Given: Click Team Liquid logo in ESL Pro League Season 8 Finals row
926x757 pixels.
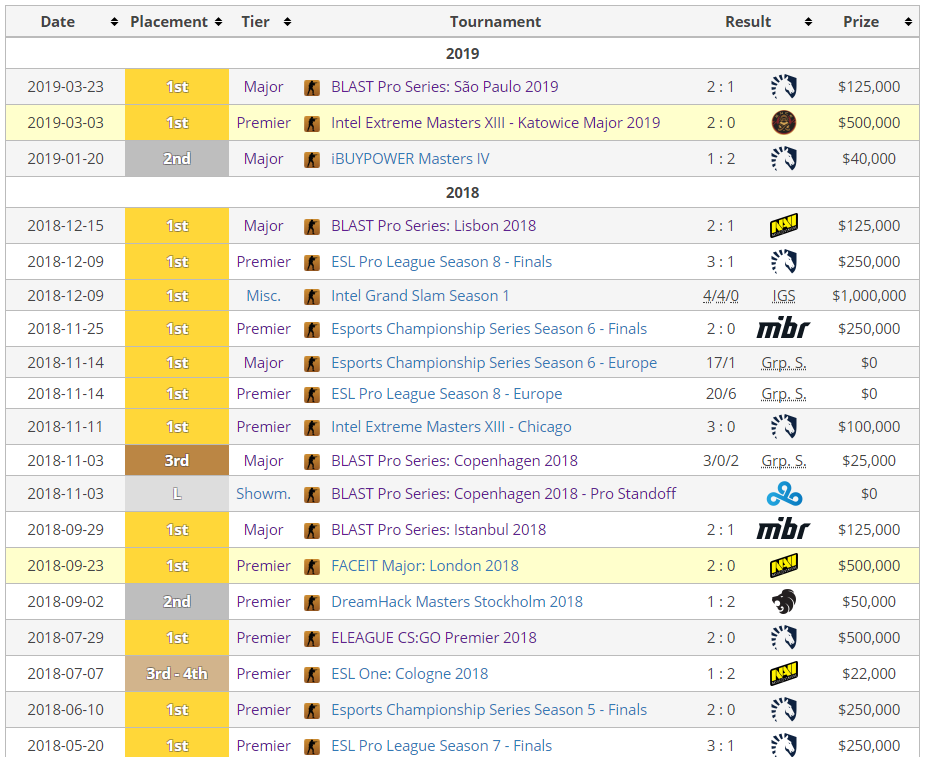Looking at the screenshot, I should point(784,262).
